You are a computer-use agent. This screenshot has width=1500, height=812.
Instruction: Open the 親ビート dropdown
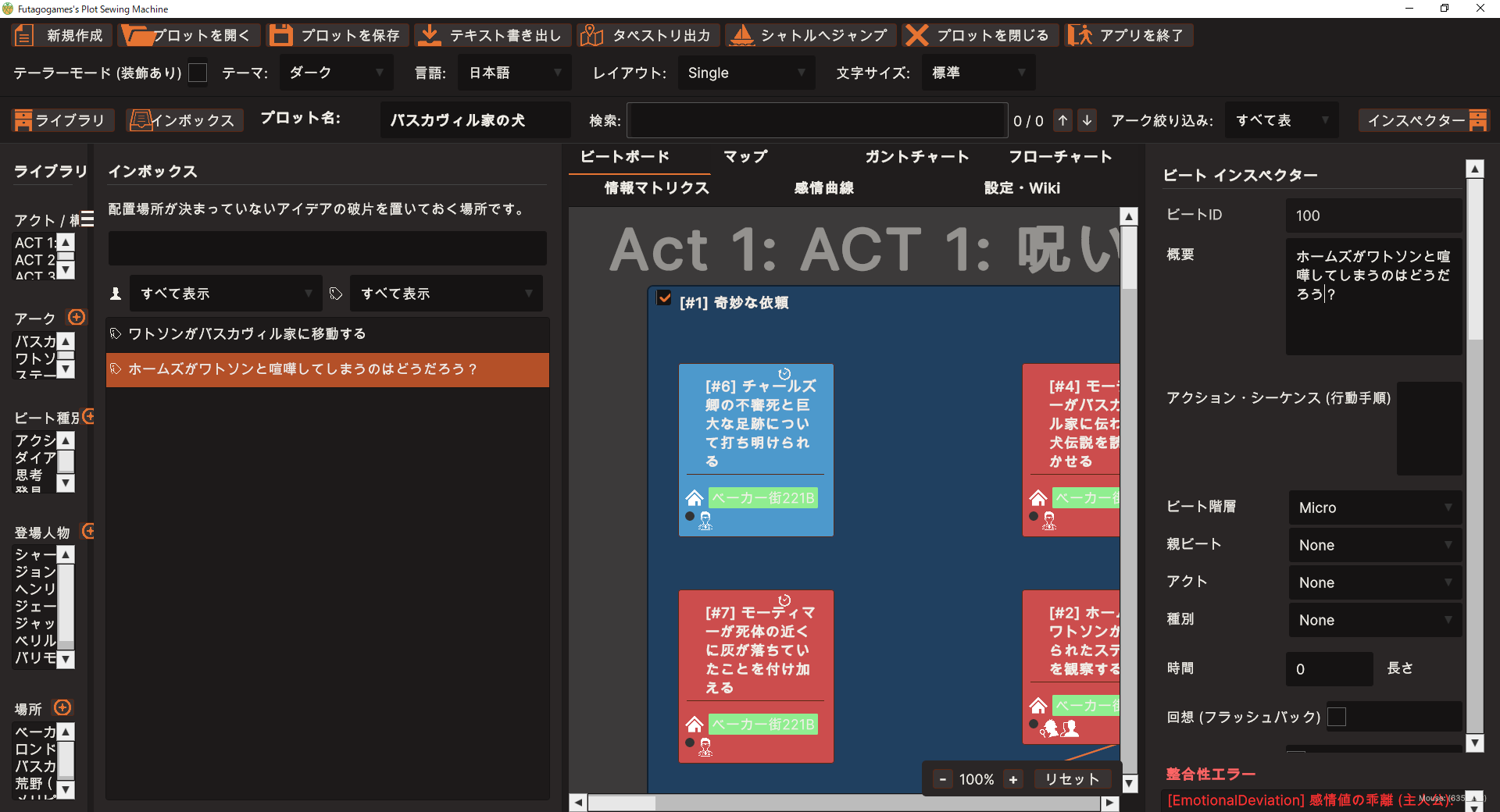1375,545
